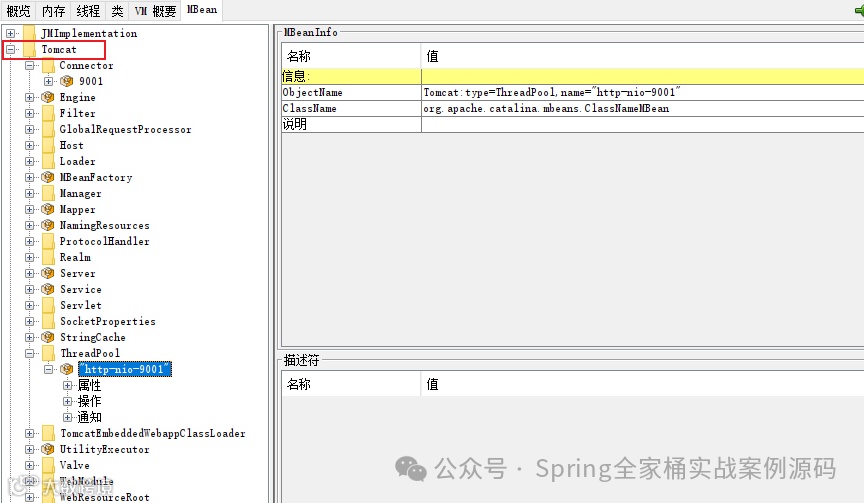Expand the JMImplementation node
Image resolution: width=864 pixels, height=503 pixels.
(10, 34)
